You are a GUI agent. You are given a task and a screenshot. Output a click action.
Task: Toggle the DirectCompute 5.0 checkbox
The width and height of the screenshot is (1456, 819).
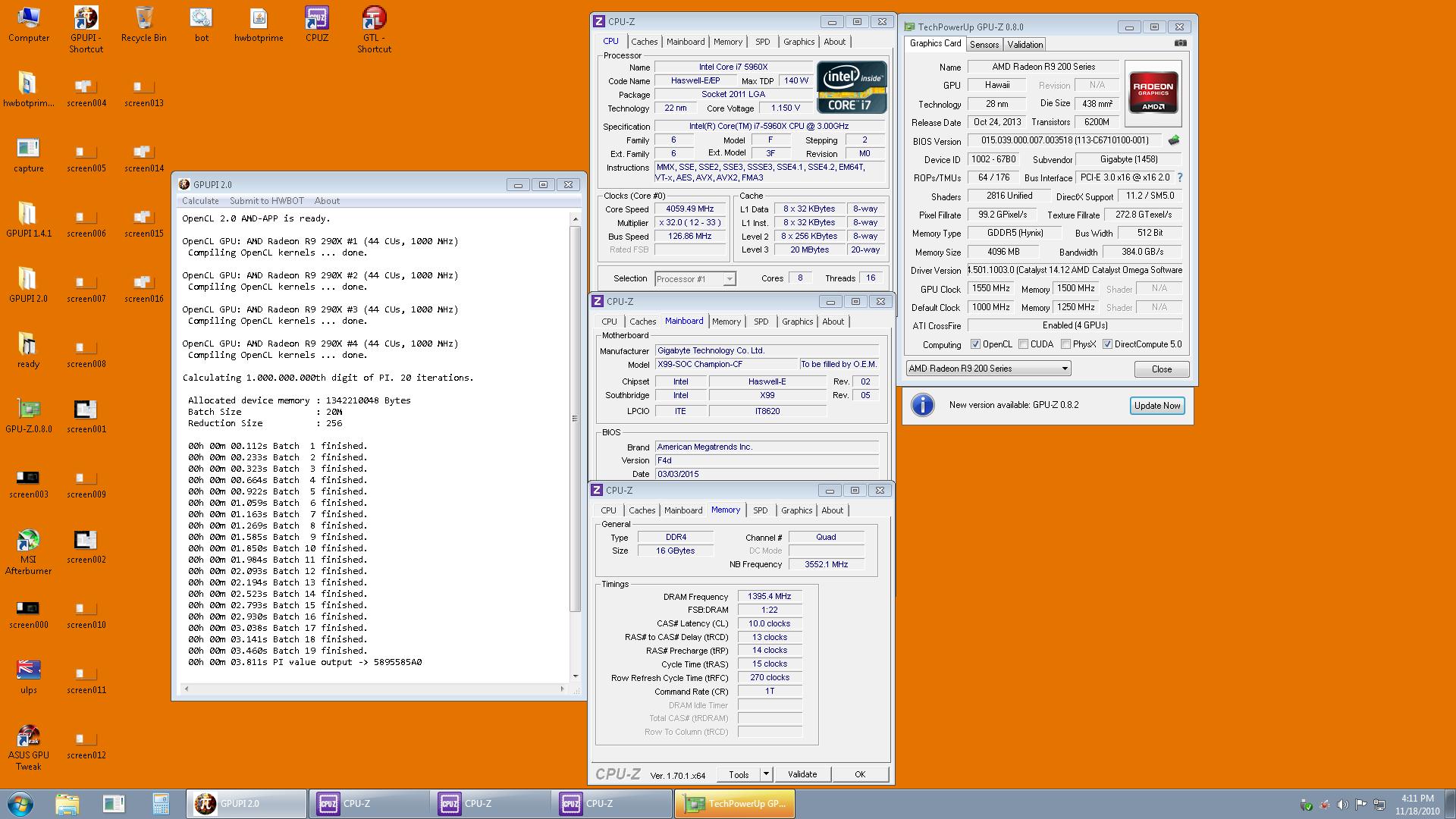1107,344
